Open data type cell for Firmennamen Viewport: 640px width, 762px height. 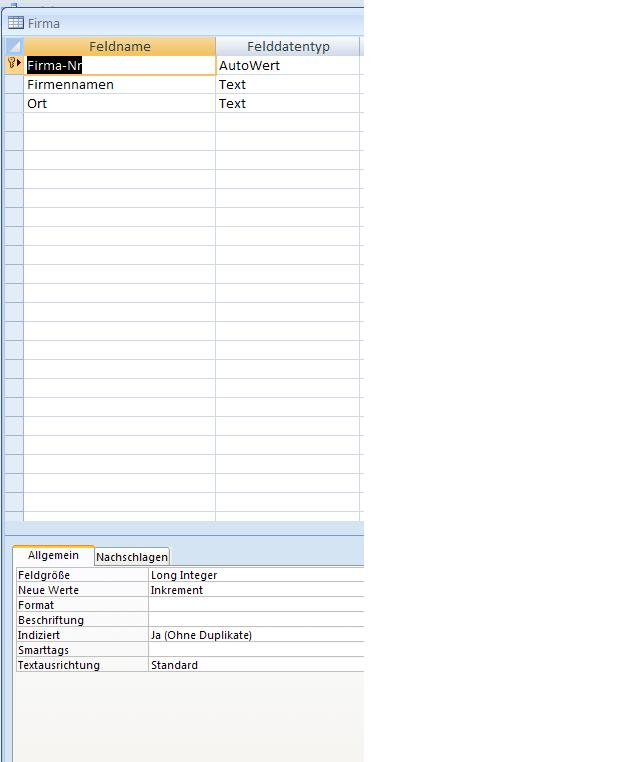click(x=288, y=85)
